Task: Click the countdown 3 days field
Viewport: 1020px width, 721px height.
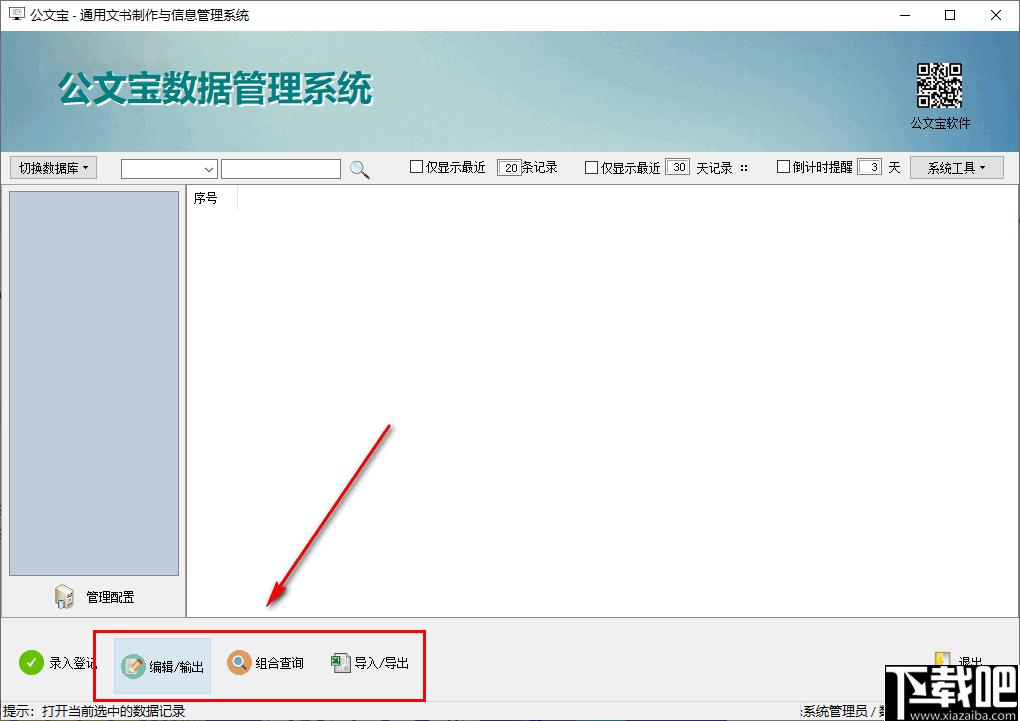Action: (x=870, y=167)
